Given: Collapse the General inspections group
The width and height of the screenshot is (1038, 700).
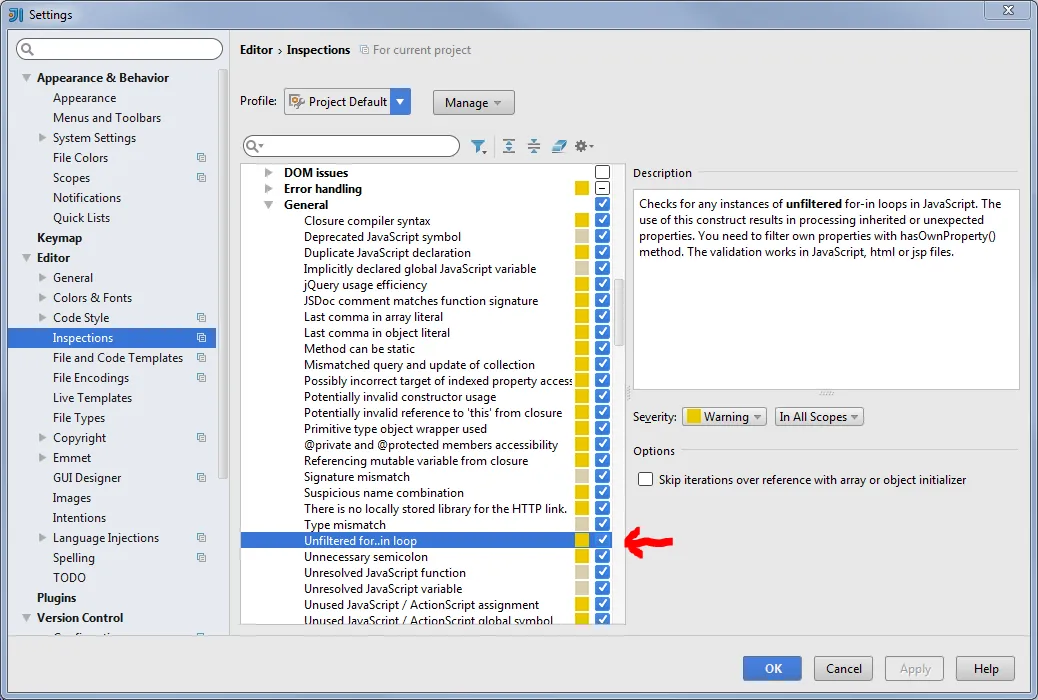Looking at the screenshot, I should [x=268, y=205].
